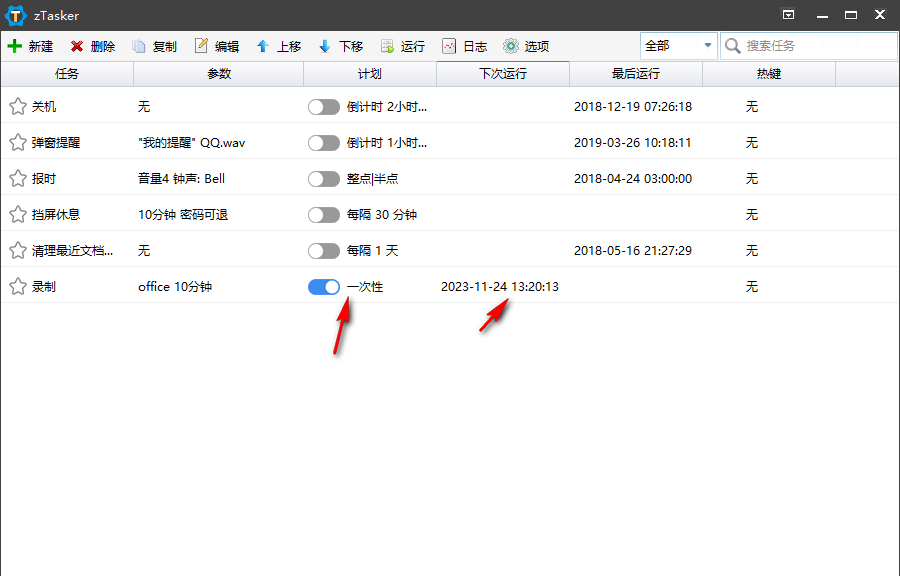Click the "我的提醒" QQ.wav parameter
900x576 pixels.
(192, 143)
